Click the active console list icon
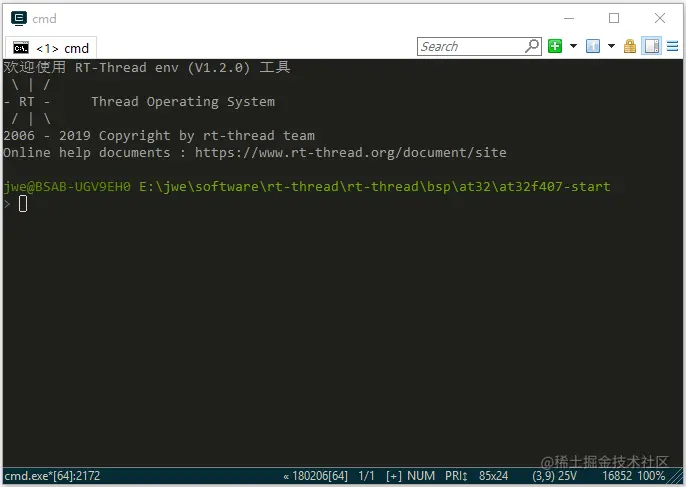This screenshot has width=686, height=487. click(x=593, y=46)
